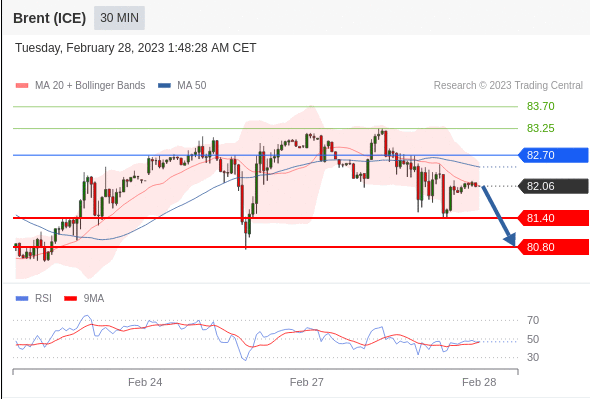Click 'Research © 2023 Trading Central' credit text
Viewport: 590px width, 402px height.
point(508,85)
